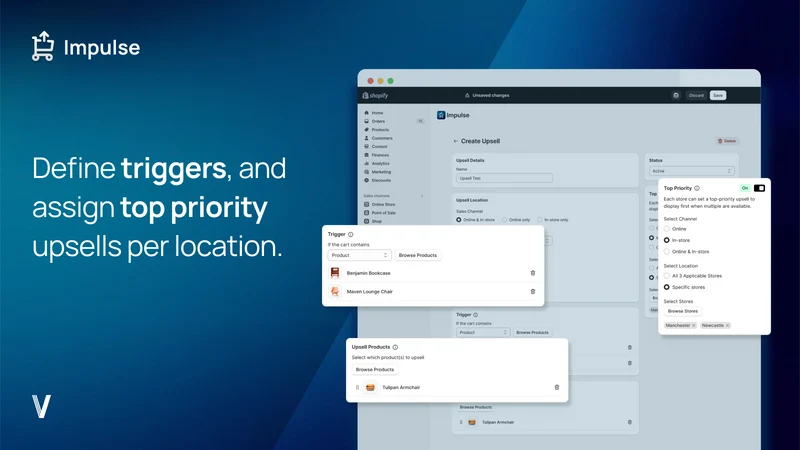Click Maven Lounge Chair thumbnail
The width and height of the screenshot is (800, 450).
click(335, 292)
